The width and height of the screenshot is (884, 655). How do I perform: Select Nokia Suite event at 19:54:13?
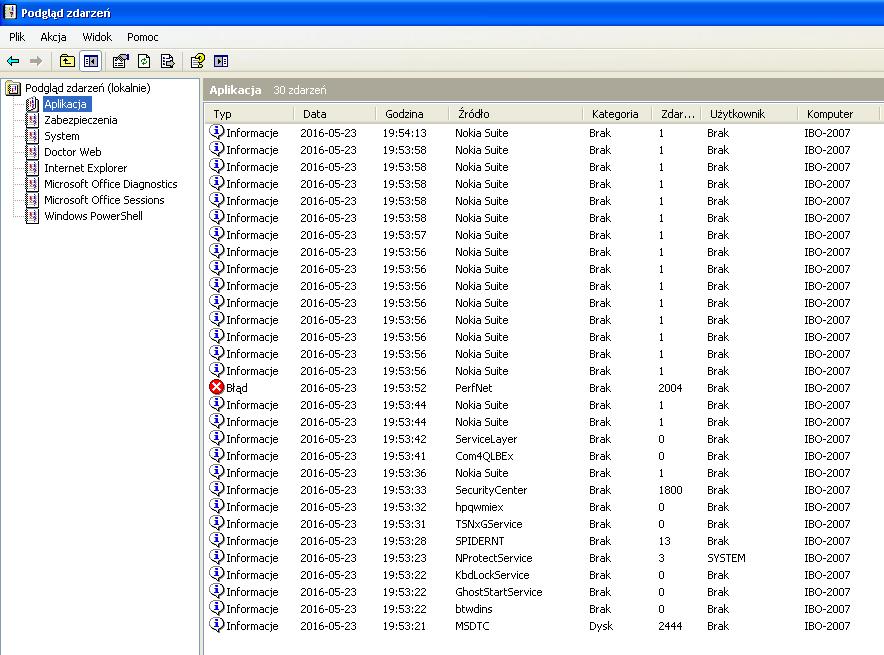543,133
